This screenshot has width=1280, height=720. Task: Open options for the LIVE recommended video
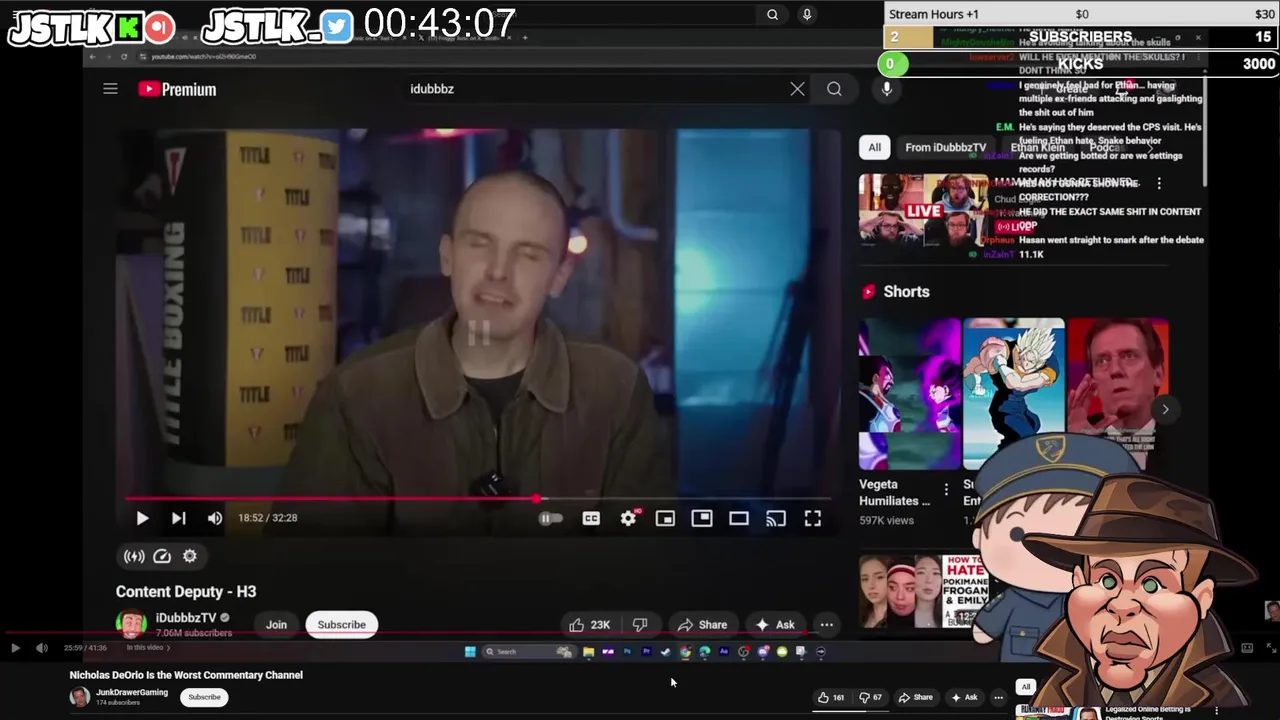[1159, 184]
